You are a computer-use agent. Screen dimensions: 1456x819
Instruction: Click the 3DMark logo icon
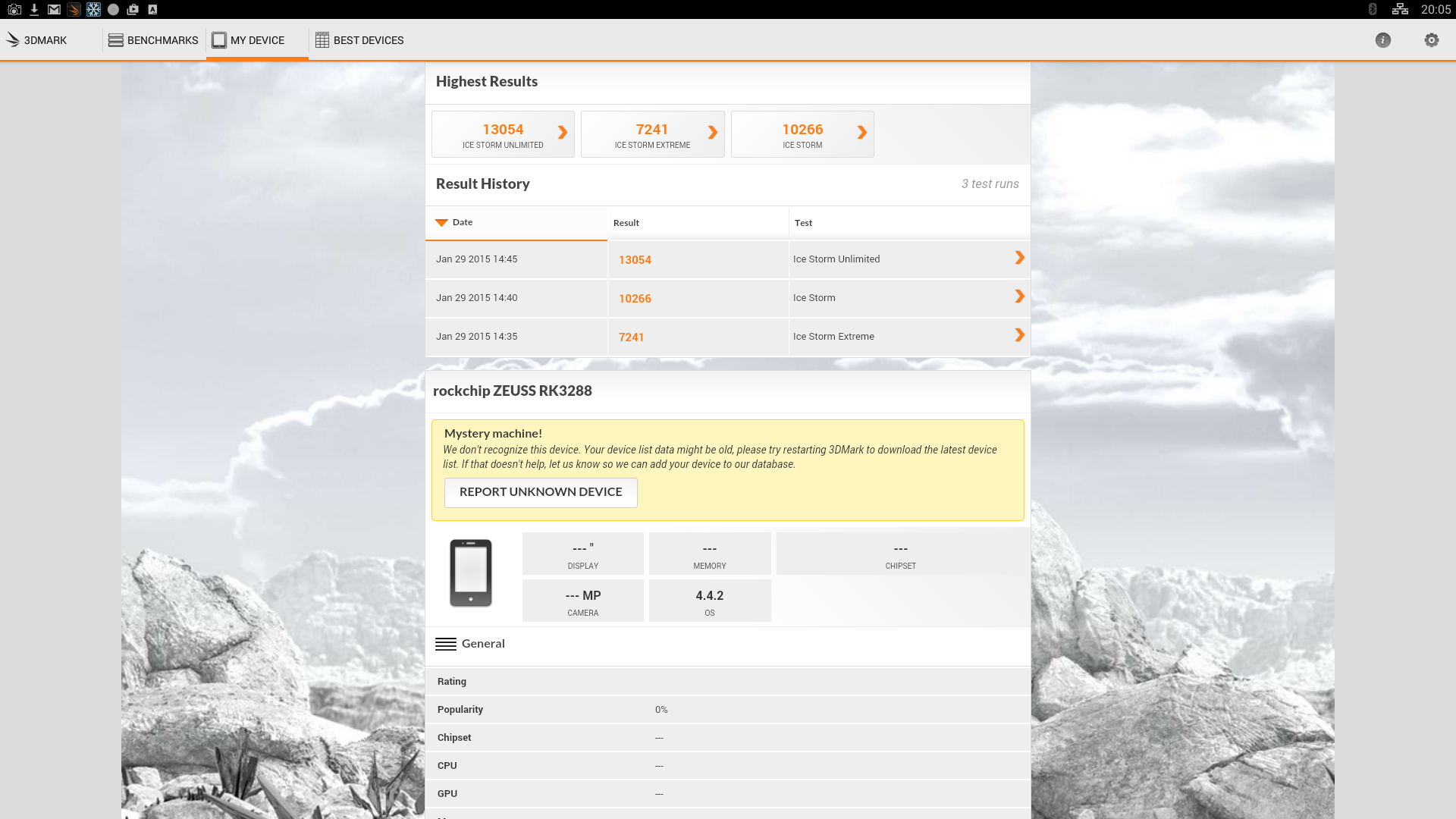click(13, 39)
